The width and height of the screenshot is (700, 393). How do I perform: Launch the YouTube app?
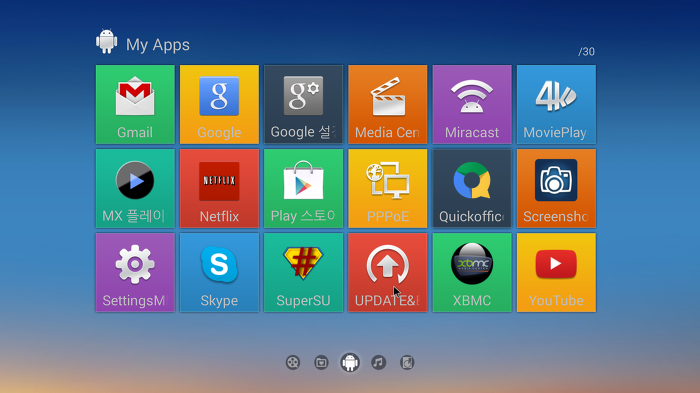pyautogui.click(x=556, y=272)
